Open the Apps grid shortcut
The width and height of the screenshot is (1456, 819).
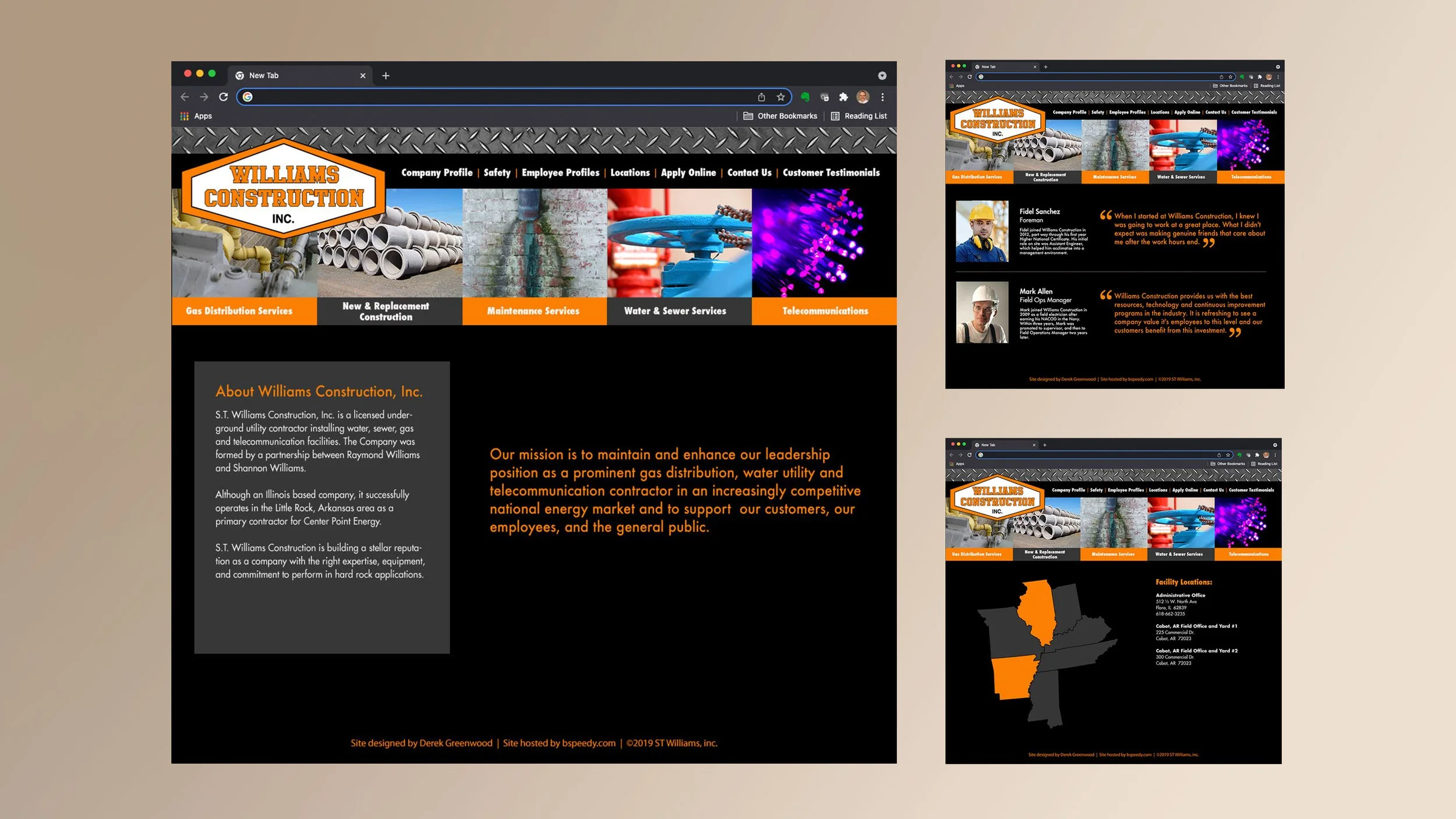pos(196,116)
